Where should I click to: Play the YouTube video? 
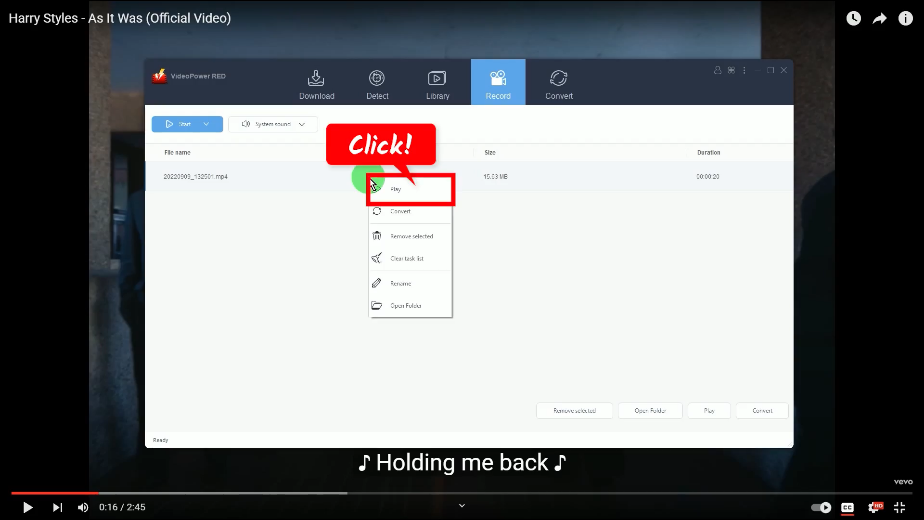click(27, 507)
